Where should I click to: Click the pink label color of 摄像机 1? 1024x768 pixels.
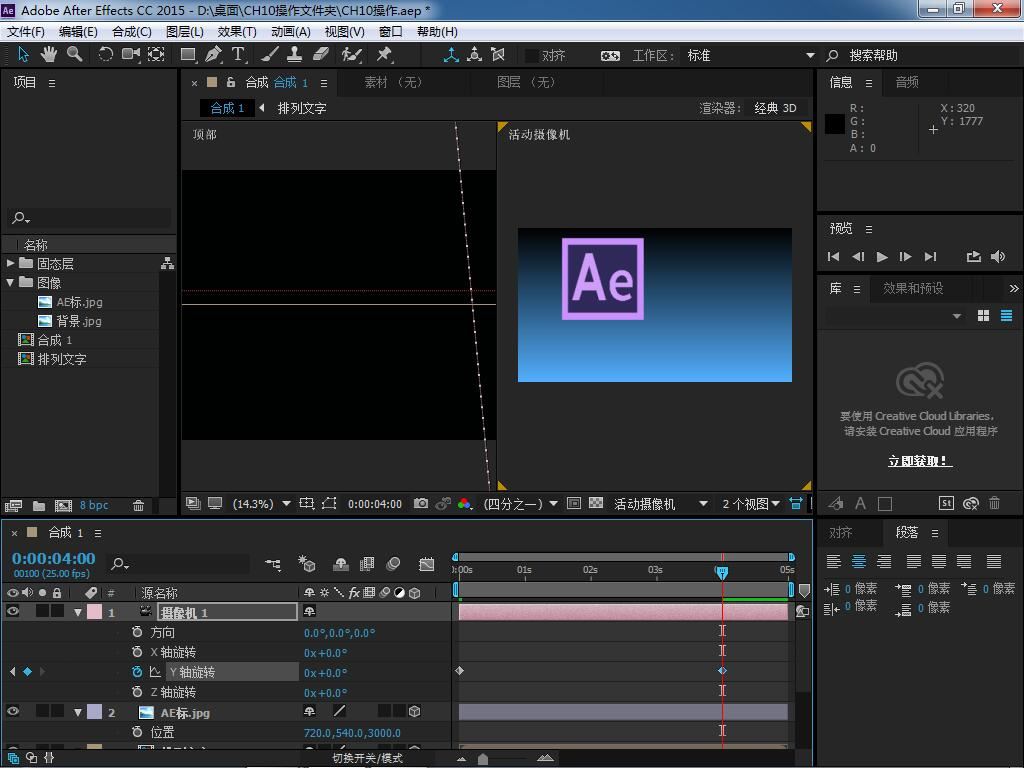click(95, 612)
